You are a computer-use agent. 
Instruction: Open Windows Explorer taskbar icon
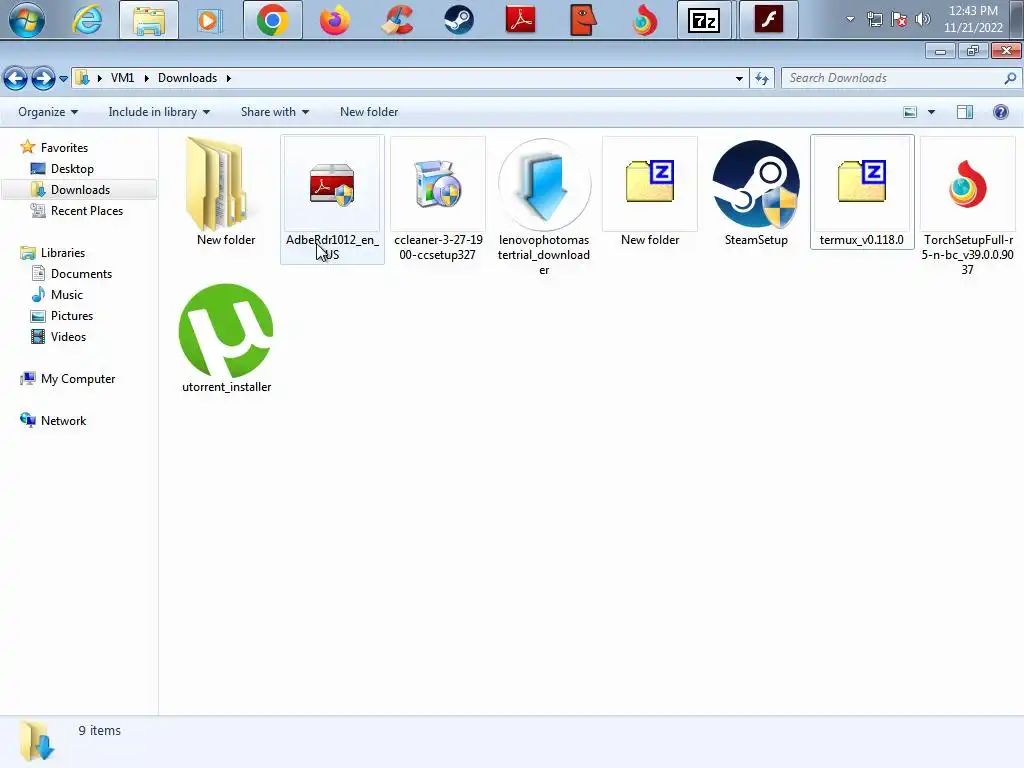pyautogui.click(x=149, y=20)
